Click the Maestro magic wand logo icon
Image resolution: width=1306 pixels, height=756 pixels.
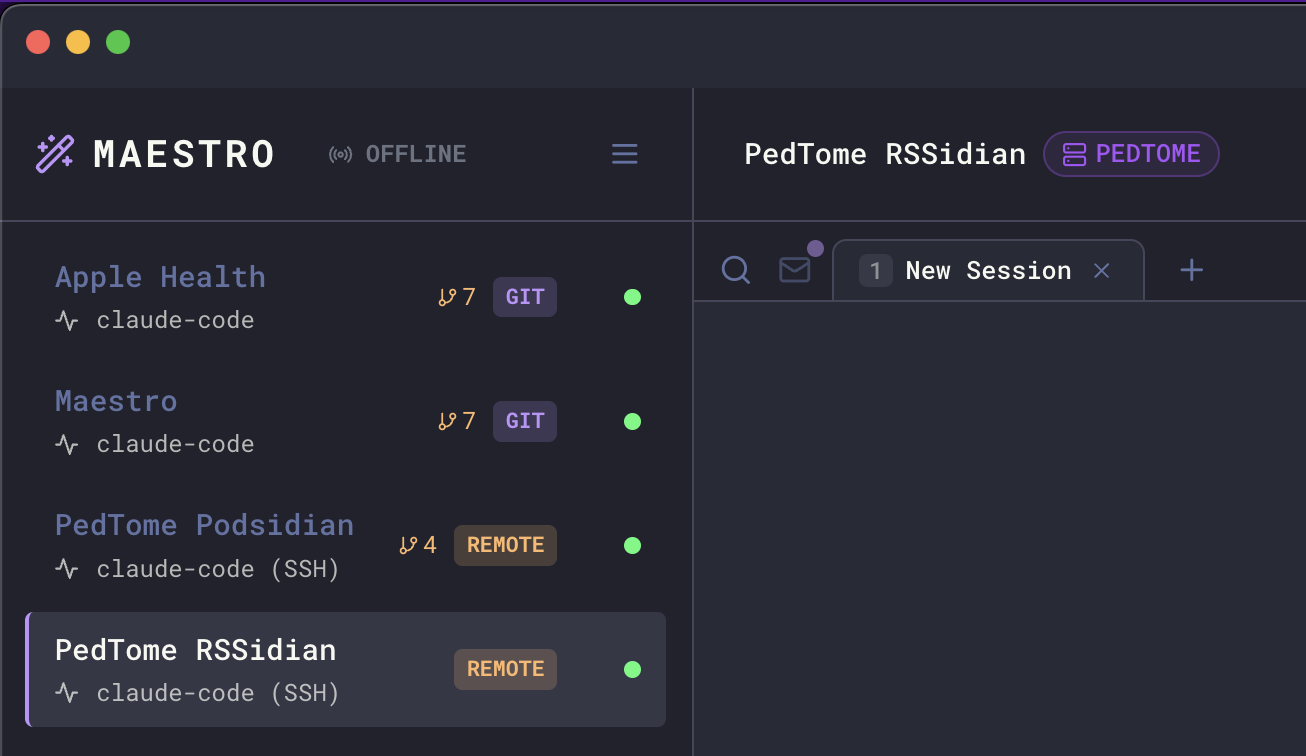pyautogui.click(x=54, y=154)
